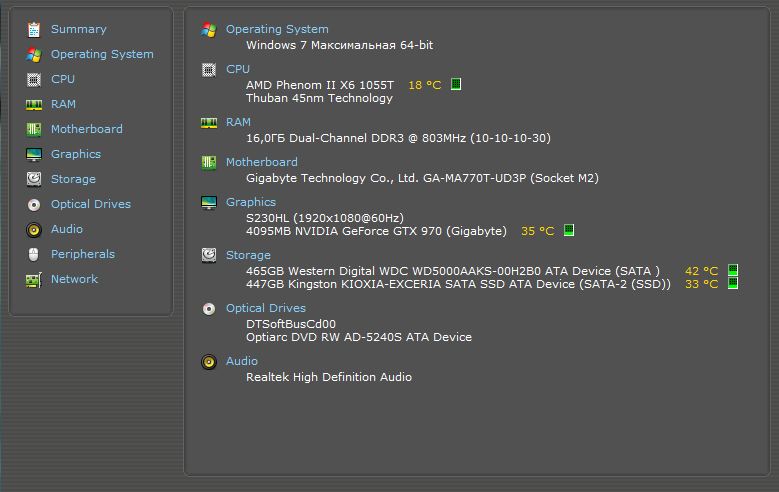Open Optical Drives in the sidebar

pyautogui.click(x=91, y=204)
